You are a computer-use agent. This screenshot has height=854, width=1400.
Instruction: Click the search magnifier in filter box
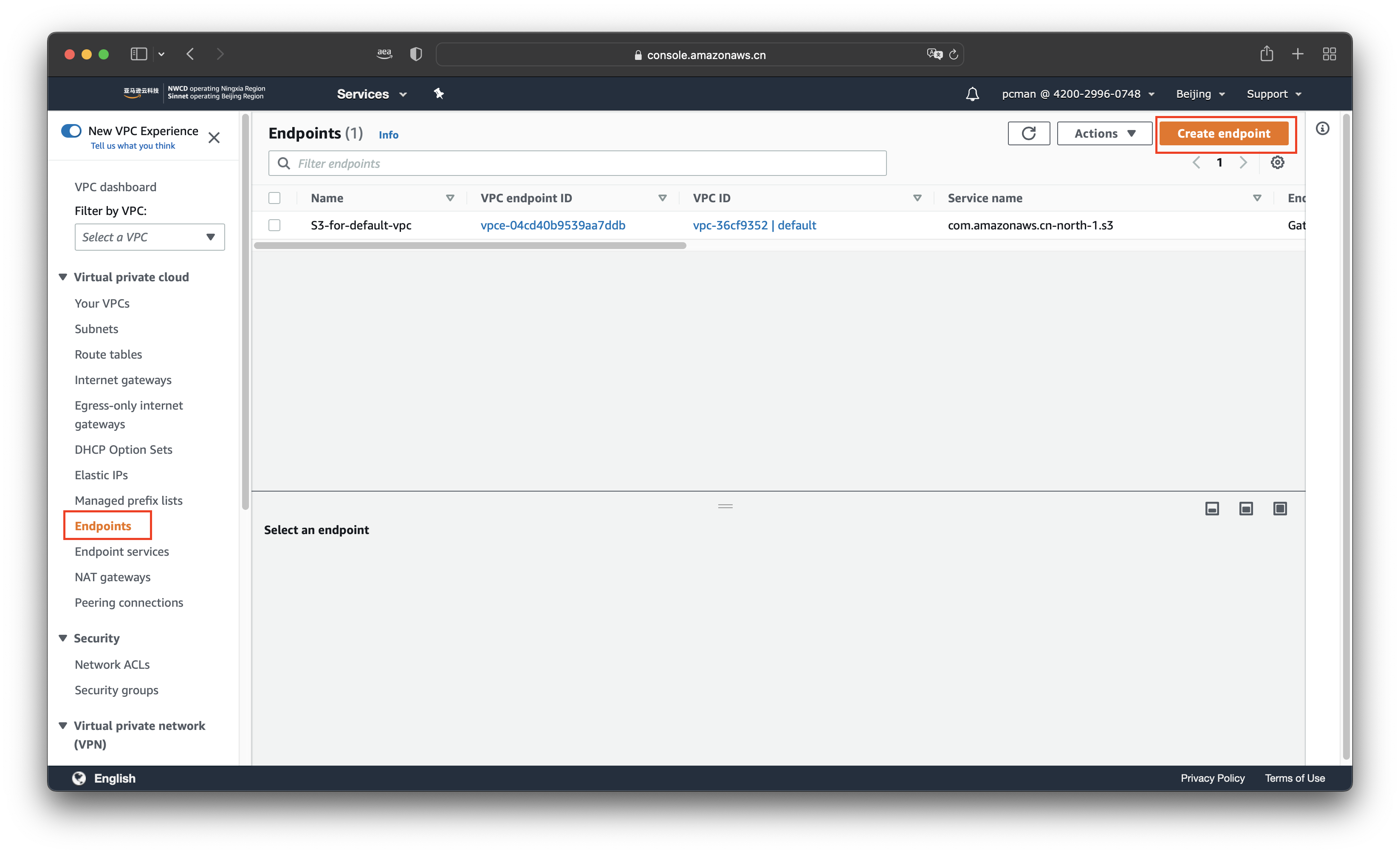coord(283,164)
